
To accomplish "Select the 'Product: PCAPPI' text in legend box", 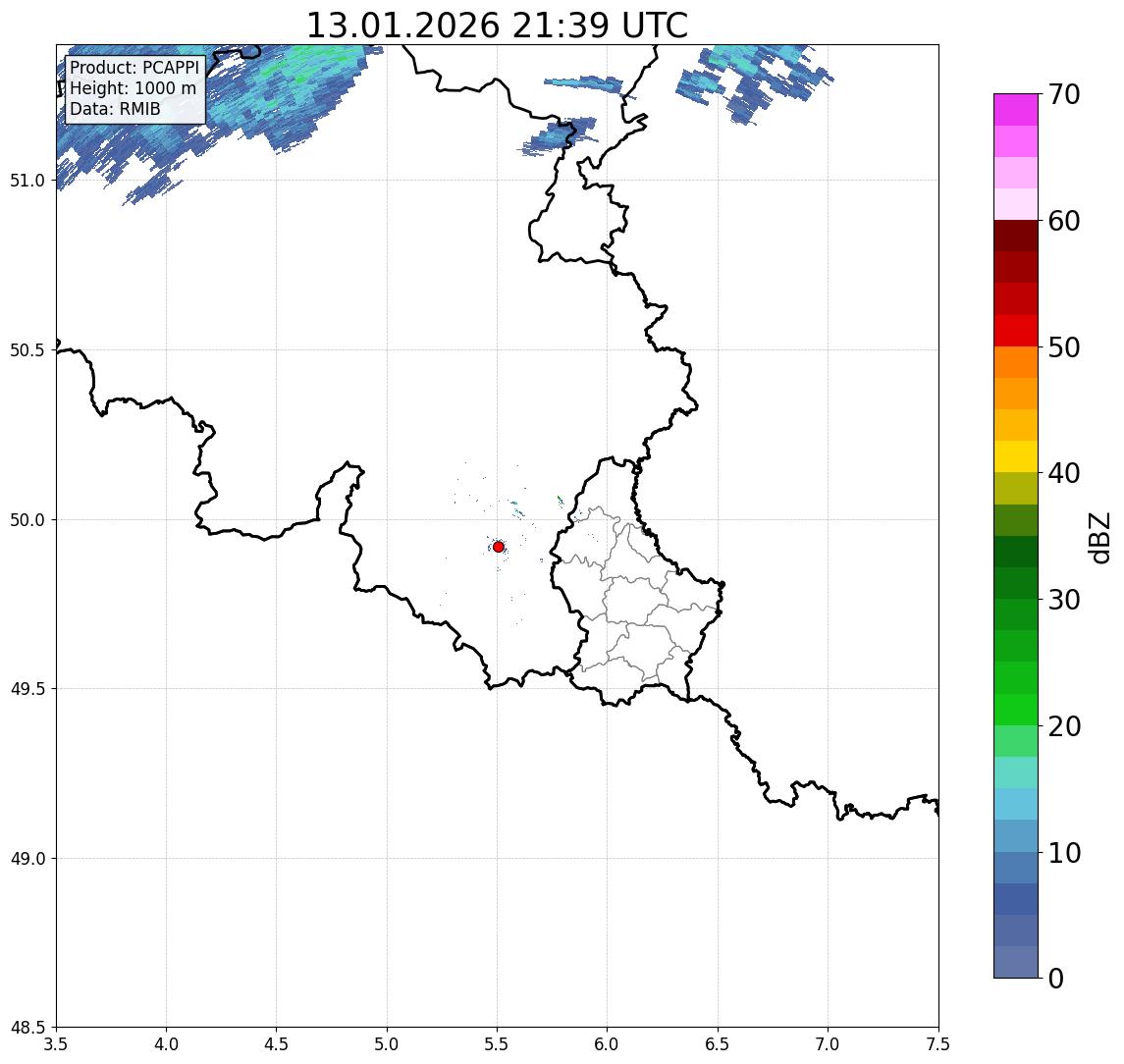I will coord(134,68).
